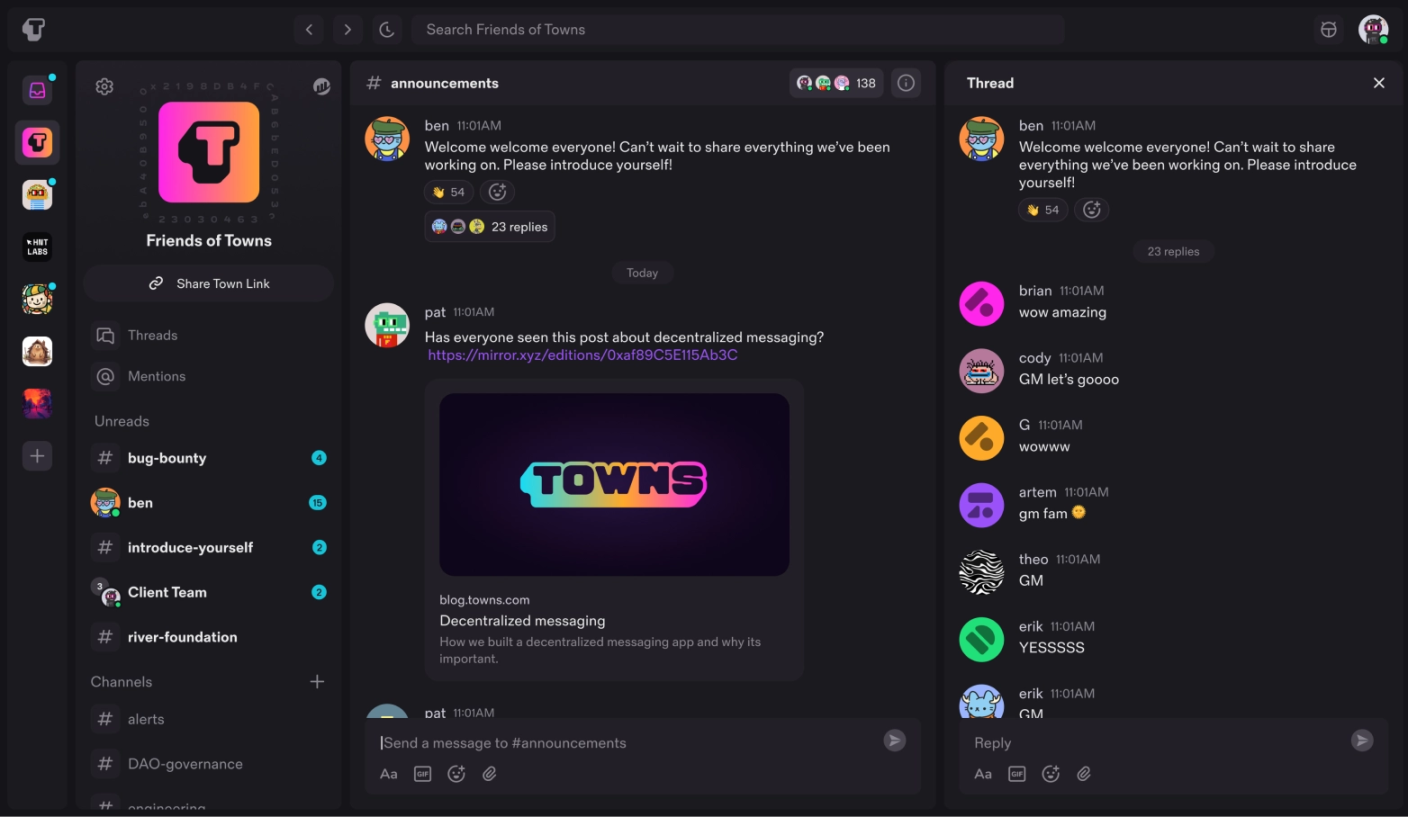The height and width of the screenshot is (817, 1408).
Task: Collapse the Channels section header
Action: (121, 681)
